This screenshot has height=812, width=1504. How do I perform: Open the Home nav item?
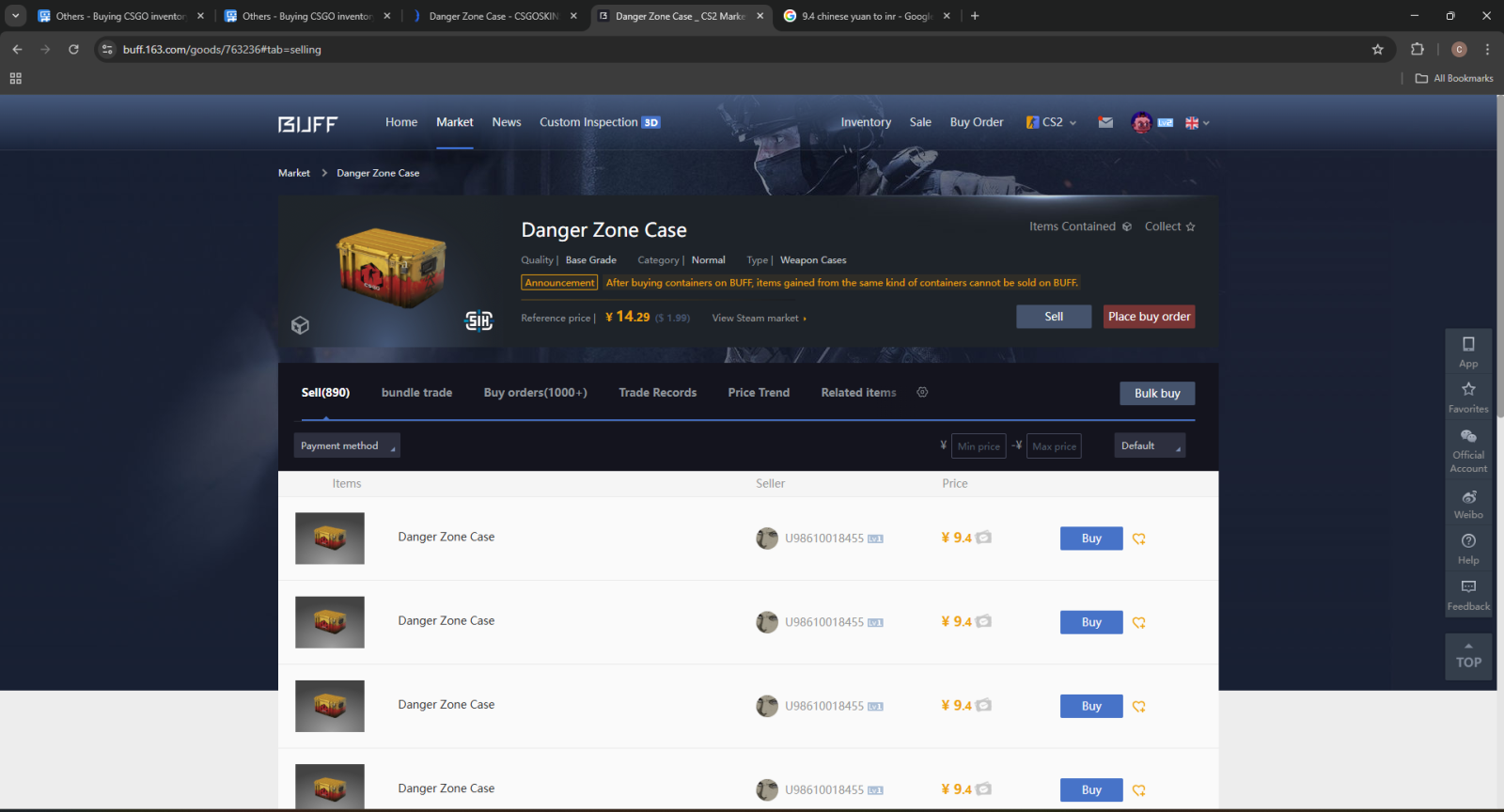[401, 122]
